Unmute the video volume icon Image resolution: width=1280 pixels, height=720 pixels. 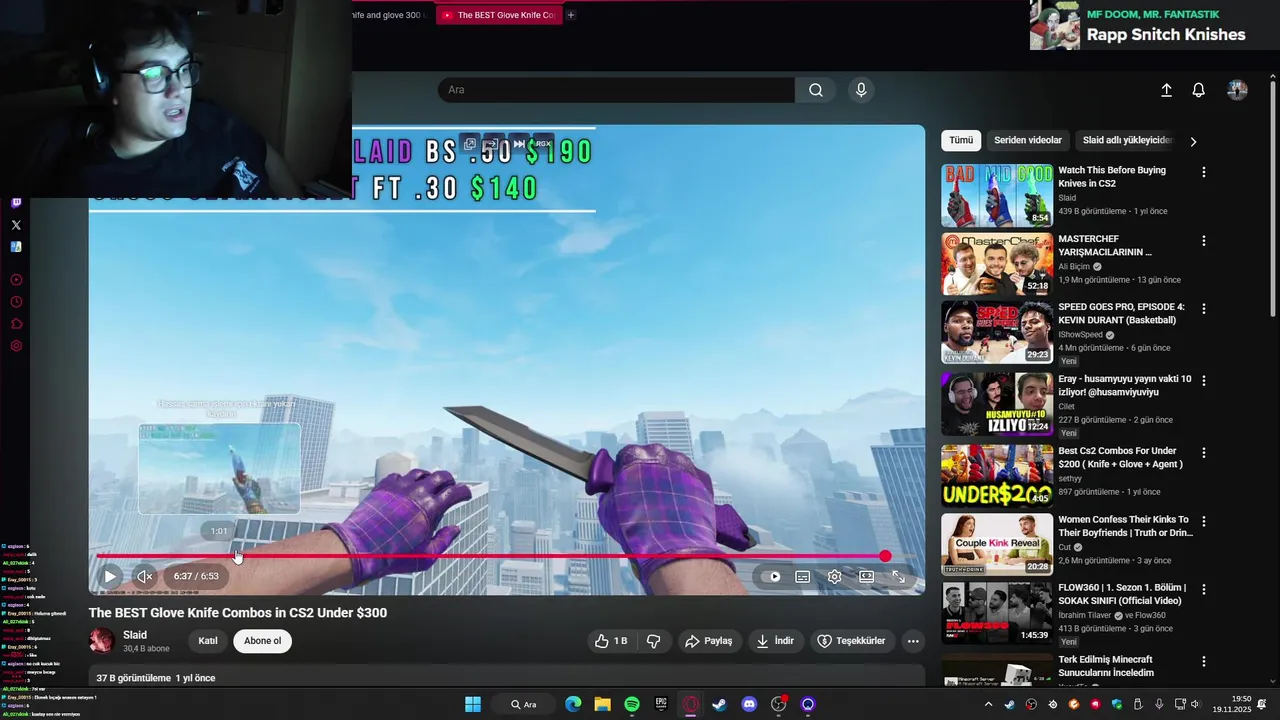145,576
